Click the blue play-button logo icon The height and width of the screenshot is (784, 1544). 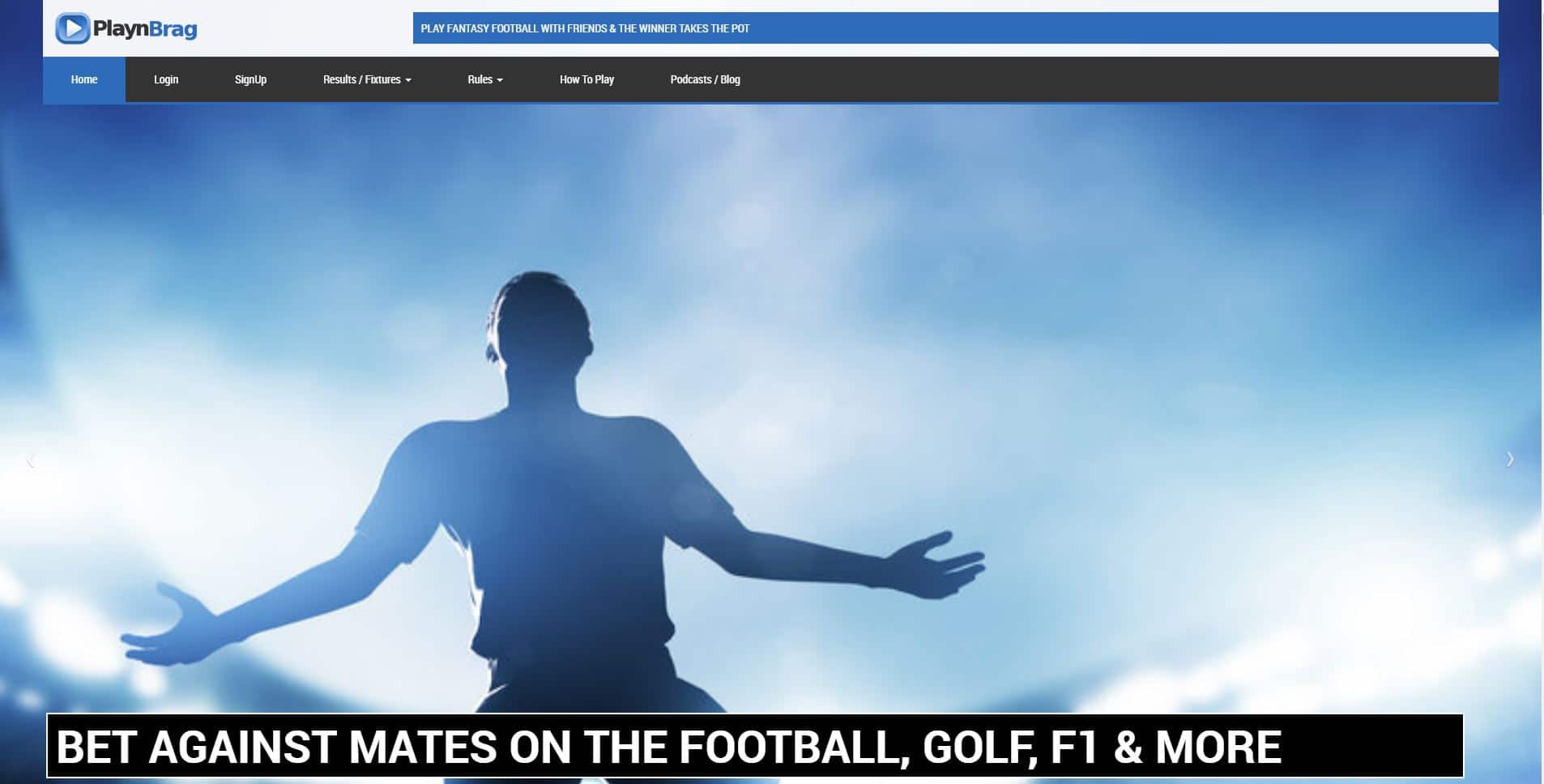(x=72, y=29)
